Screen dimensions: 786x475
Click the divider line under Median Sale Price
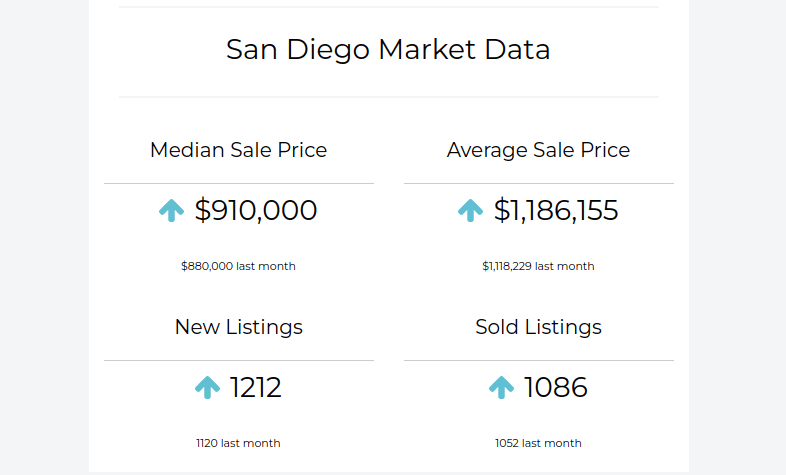tap(238, 183)
